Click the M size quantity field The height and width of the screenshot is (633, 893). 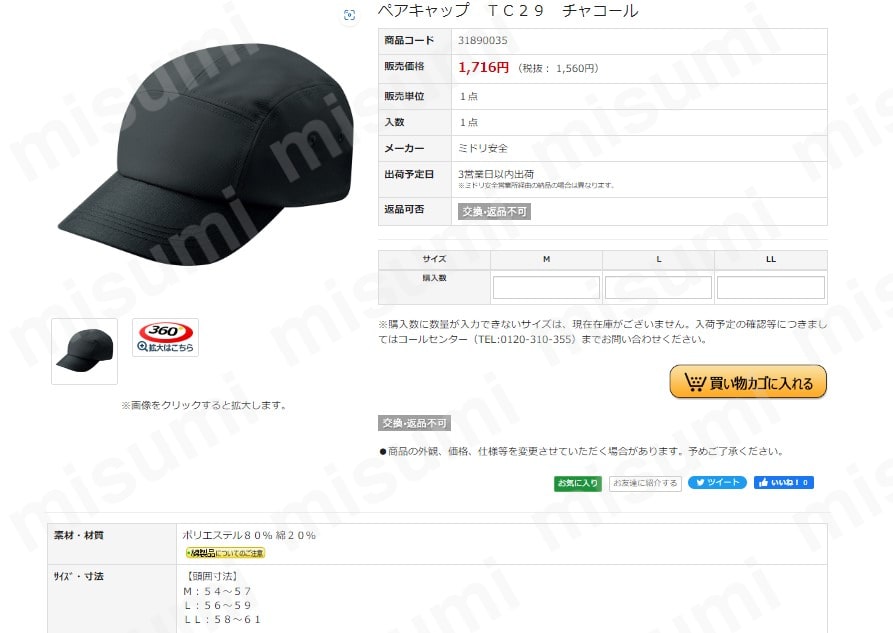[x=546, y=287]
